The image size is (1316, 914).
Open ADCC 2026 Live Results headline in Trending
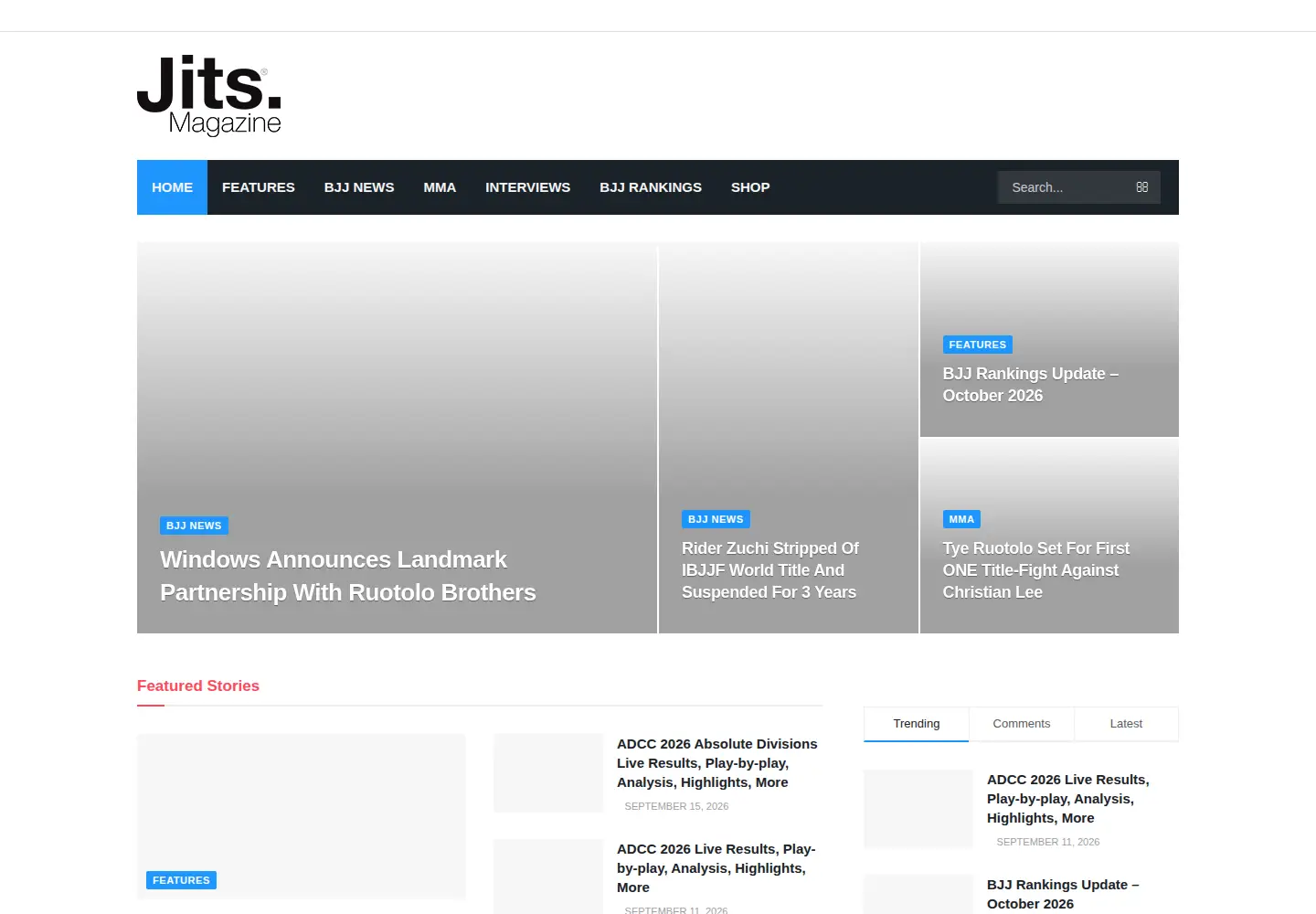point(1068,799)
